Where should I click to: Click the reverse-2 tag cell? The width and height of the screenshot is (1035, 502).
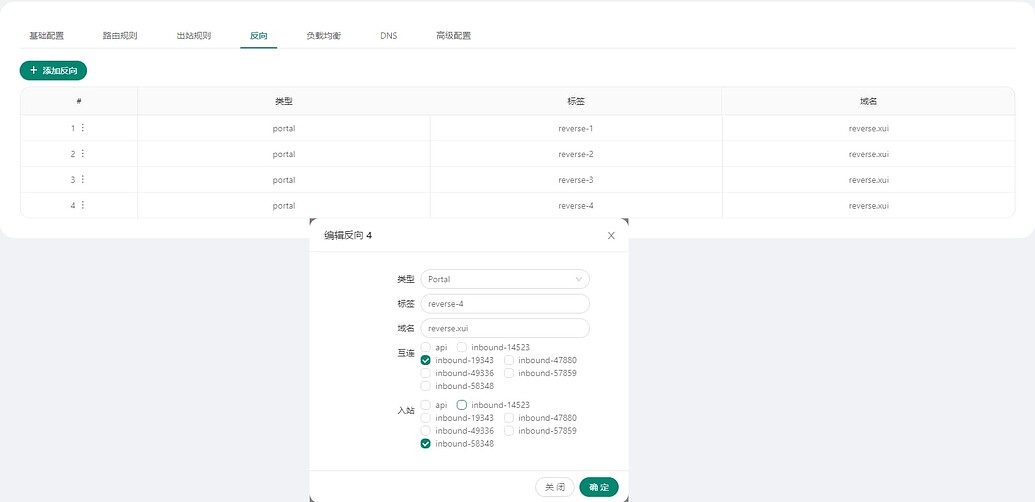576,154
